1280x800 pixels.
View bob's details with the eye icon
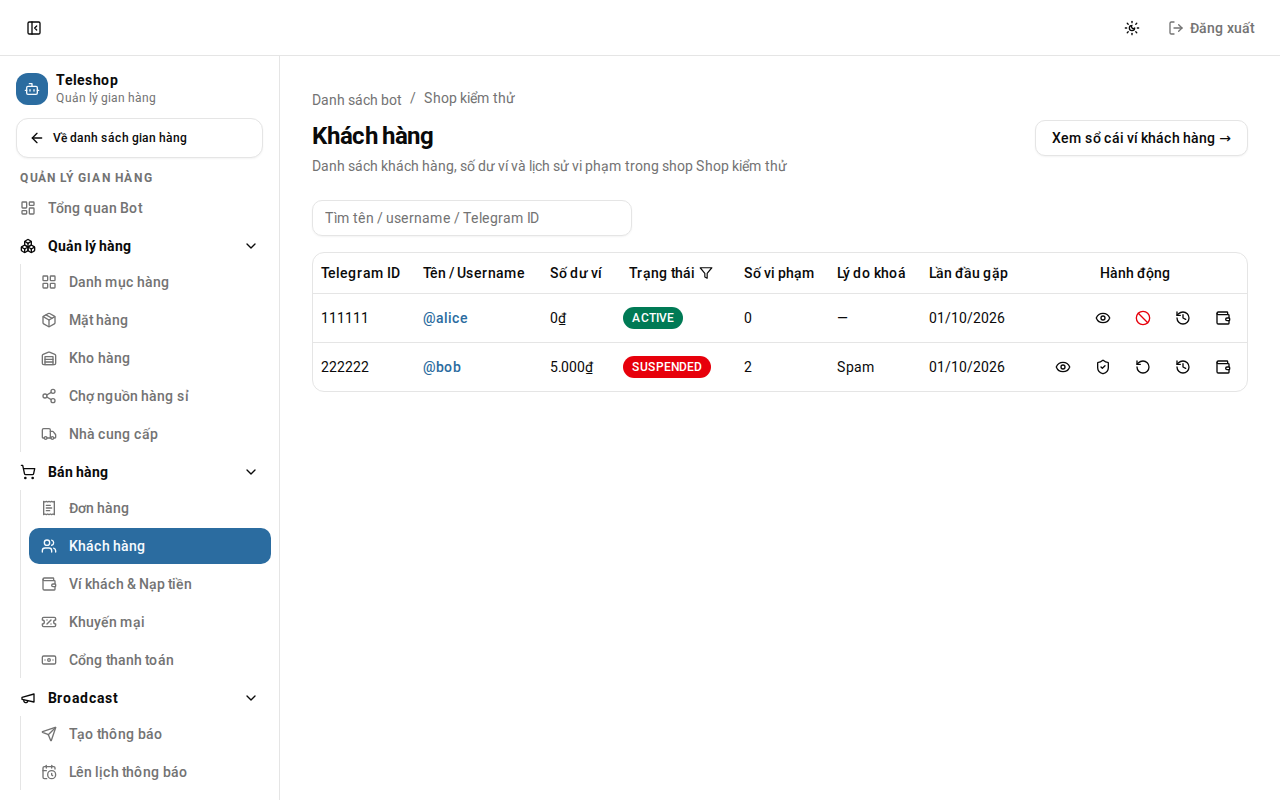pos(1063,367)
